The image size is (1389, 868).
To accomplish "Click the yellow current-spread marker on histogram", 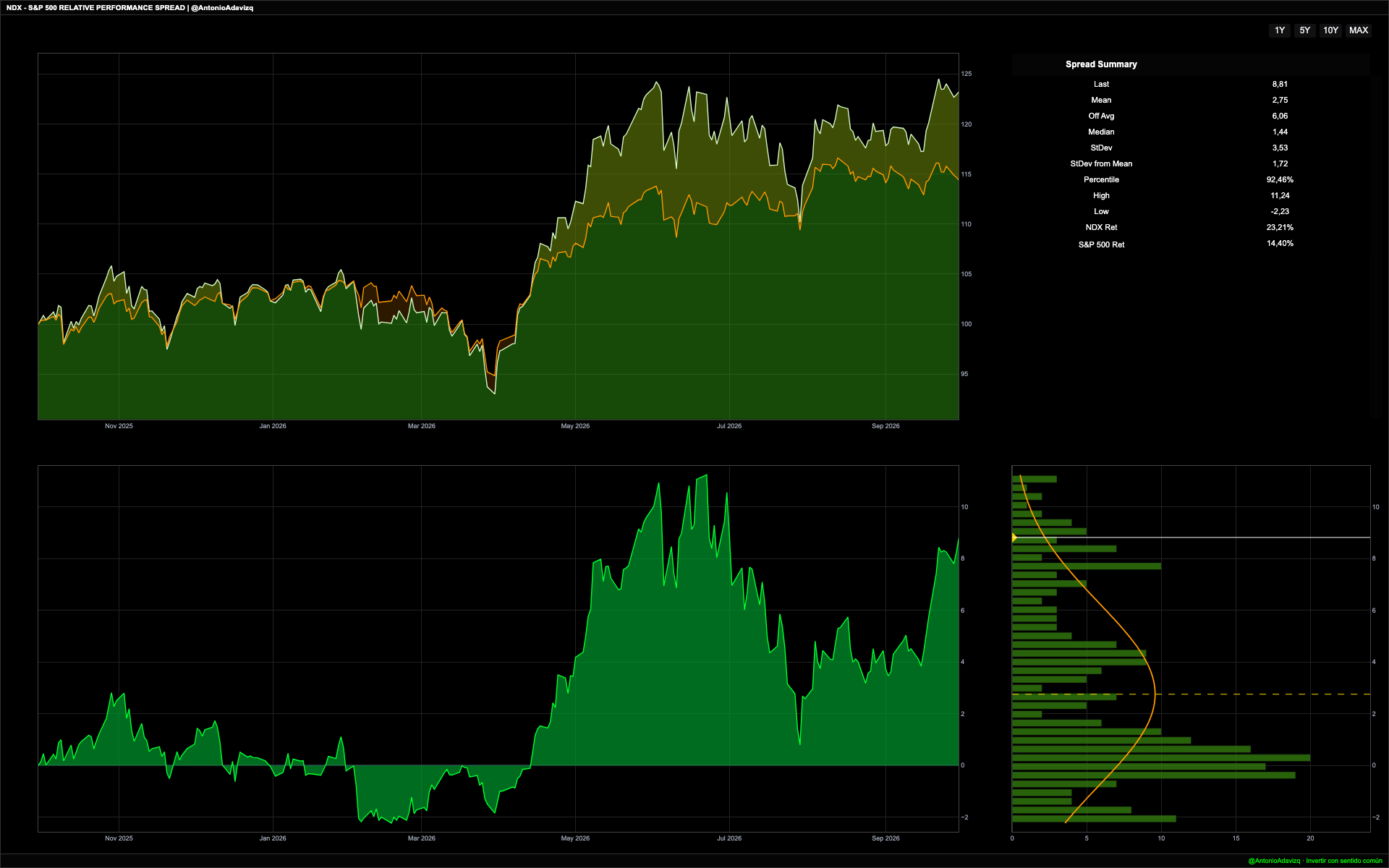I will (x=1014, y=537).
